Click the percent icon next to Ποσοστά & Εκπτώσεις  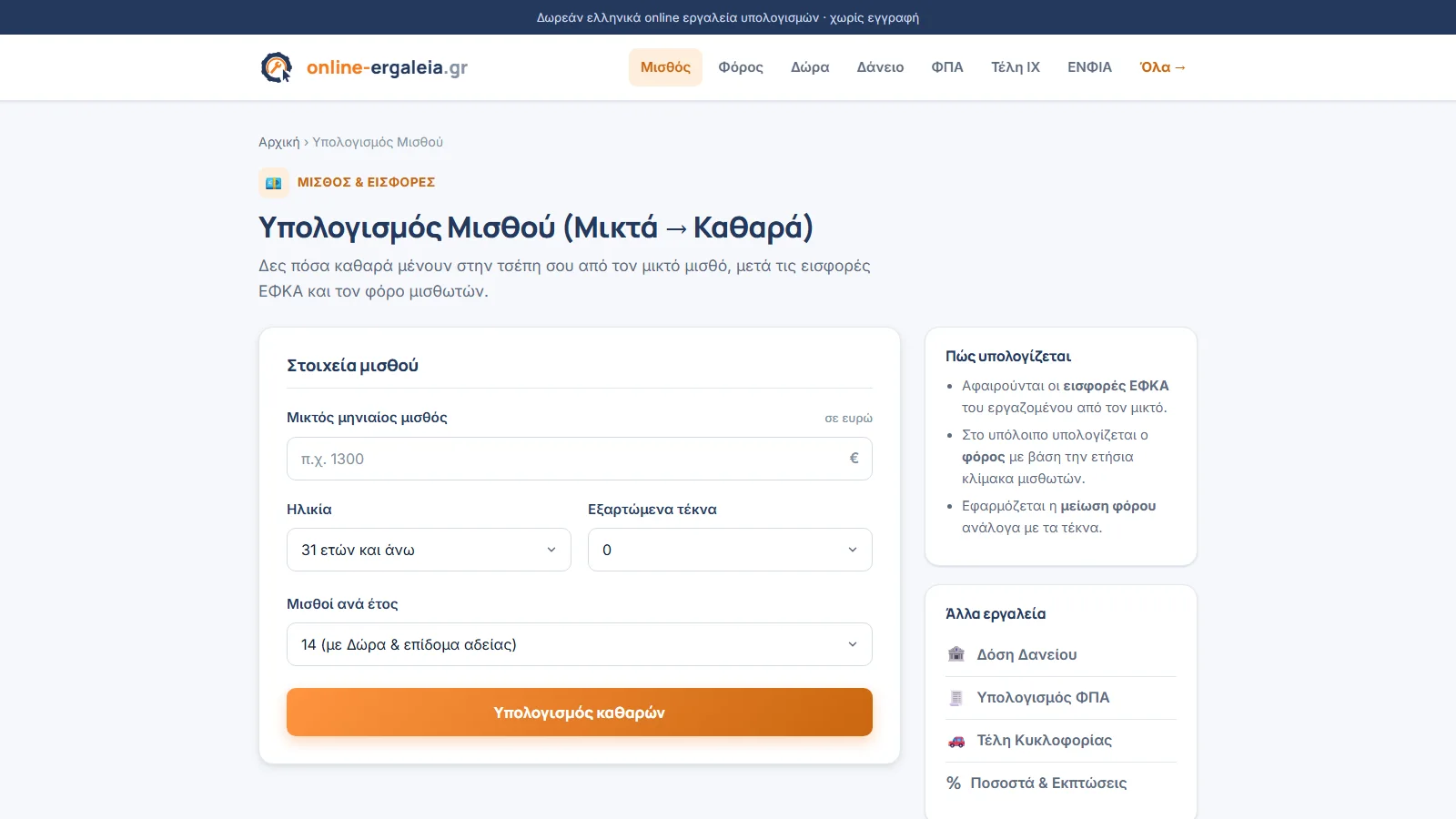click(x=954, y=784)
